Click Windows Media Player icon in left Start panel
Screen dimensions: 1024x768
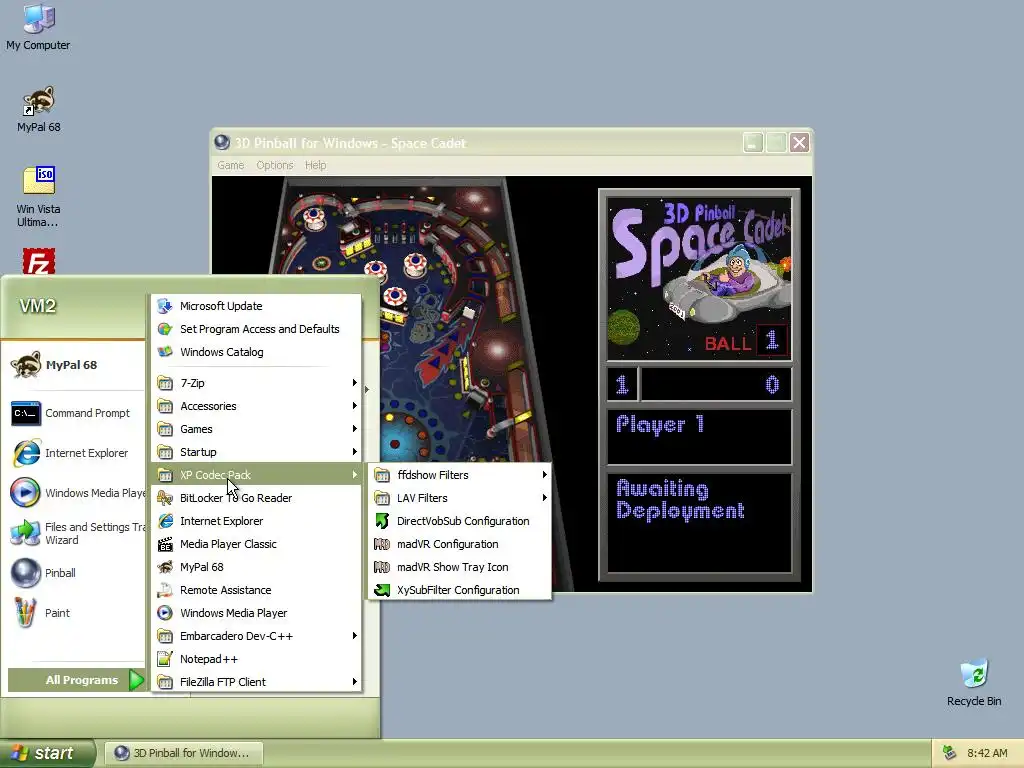[x=25, y=493]
